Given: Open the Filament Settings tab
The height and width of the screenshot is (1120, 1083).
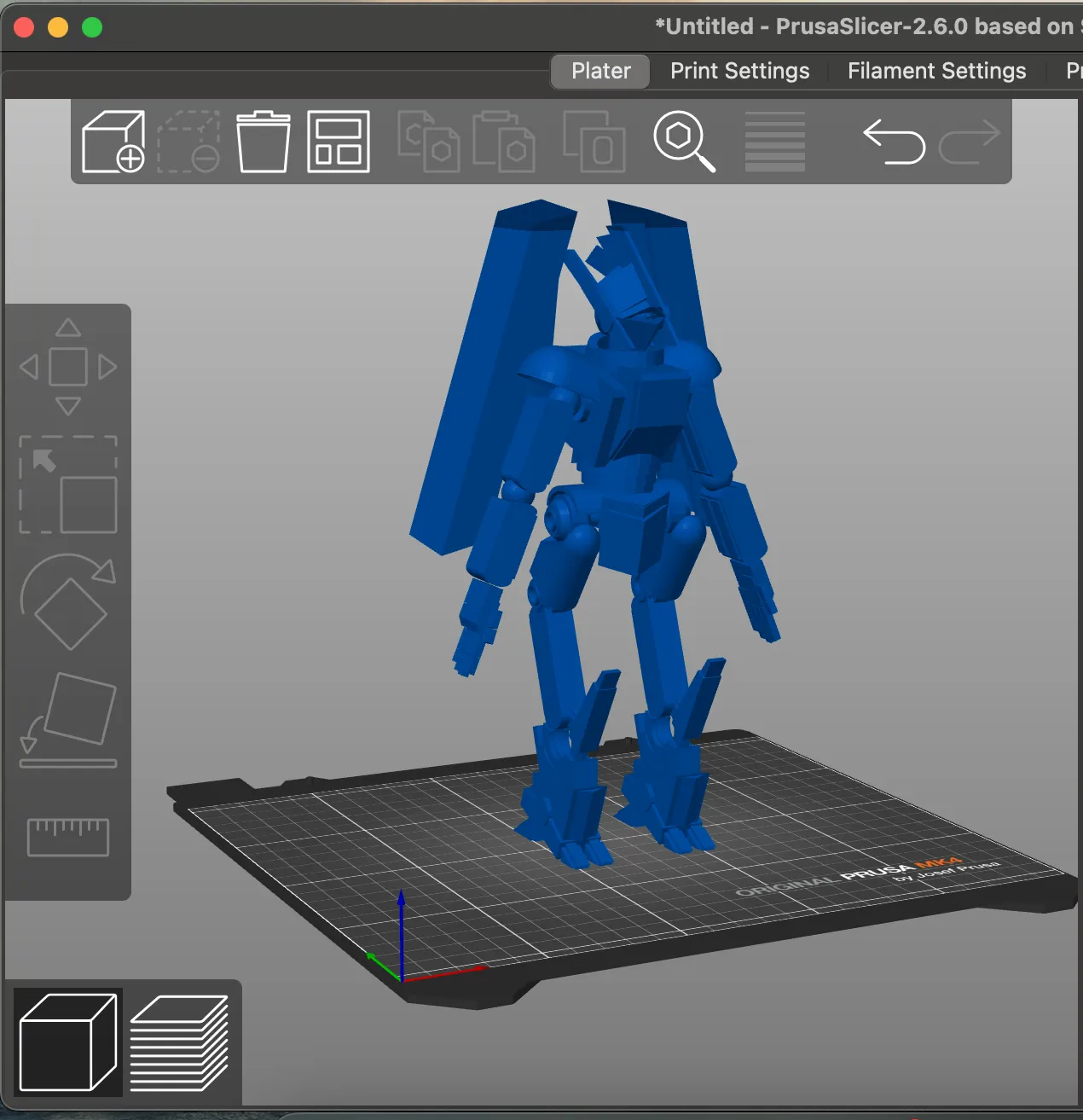Looking at the screenshot, I should pos(936,71).
